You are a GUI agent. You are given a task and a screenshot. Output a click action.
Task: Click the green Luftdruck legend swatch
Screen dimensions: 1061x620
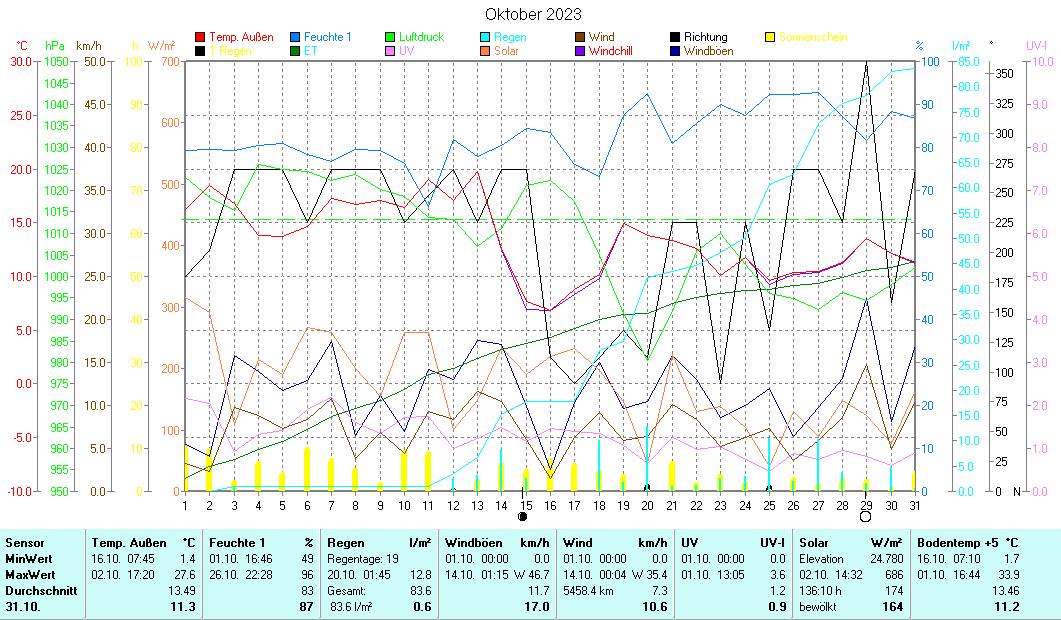coord(390,37)
